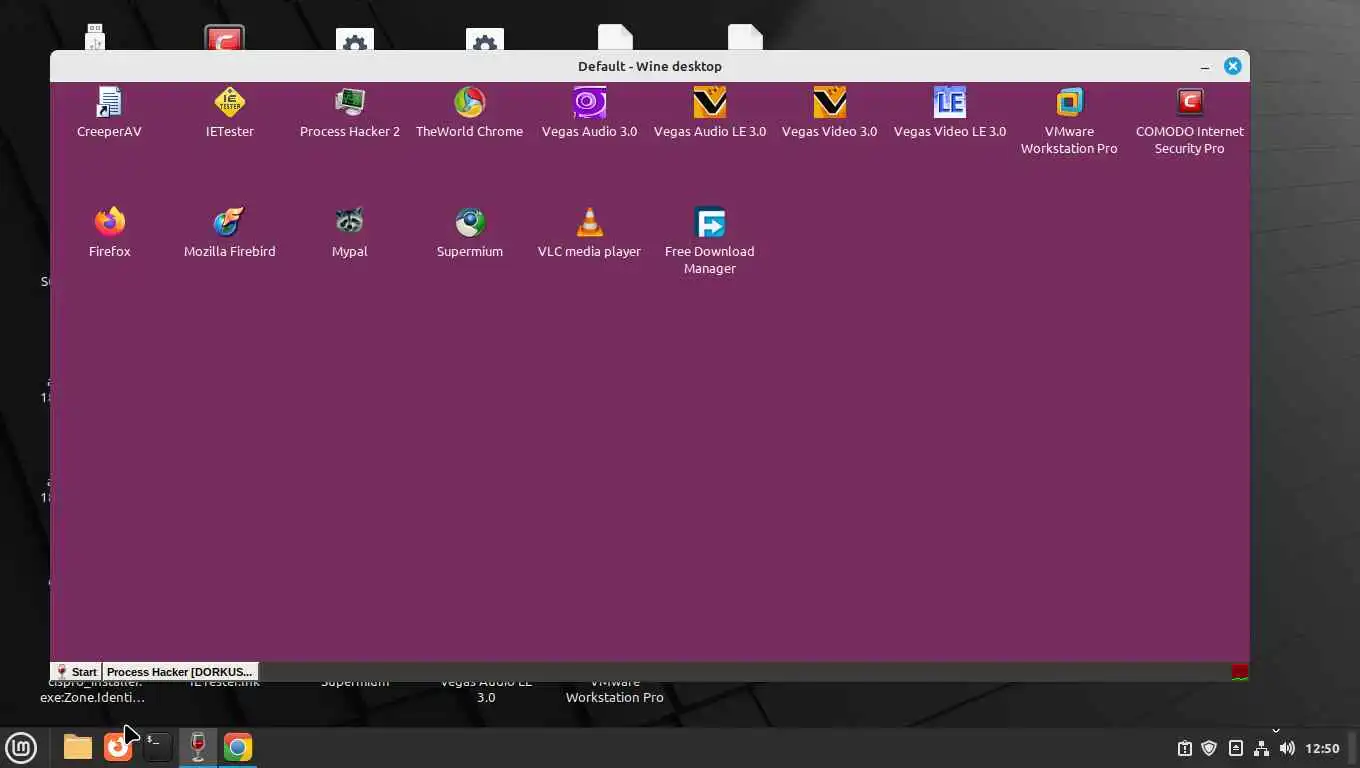This screenshot has height=768, width=1360.
Task: Click the Chrome icon in the panel
Action: pos(238,747)
